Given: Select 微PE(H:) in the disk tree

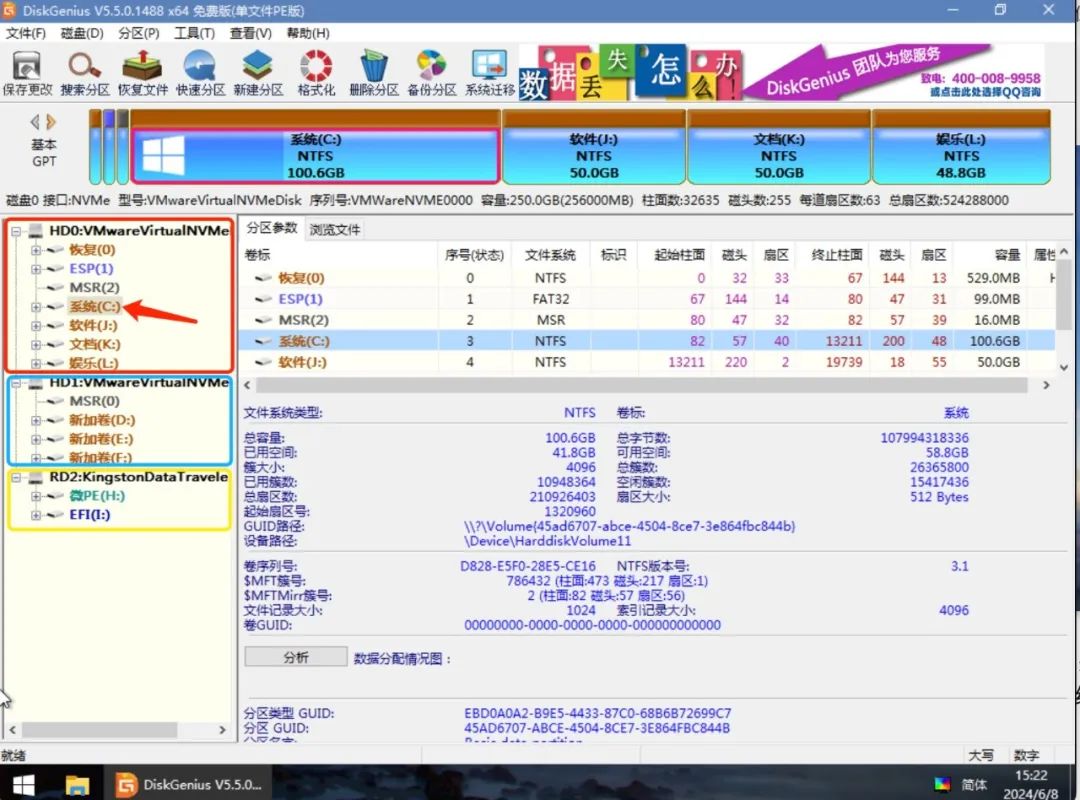Looking at the screenshot, I should click(97, 495).
